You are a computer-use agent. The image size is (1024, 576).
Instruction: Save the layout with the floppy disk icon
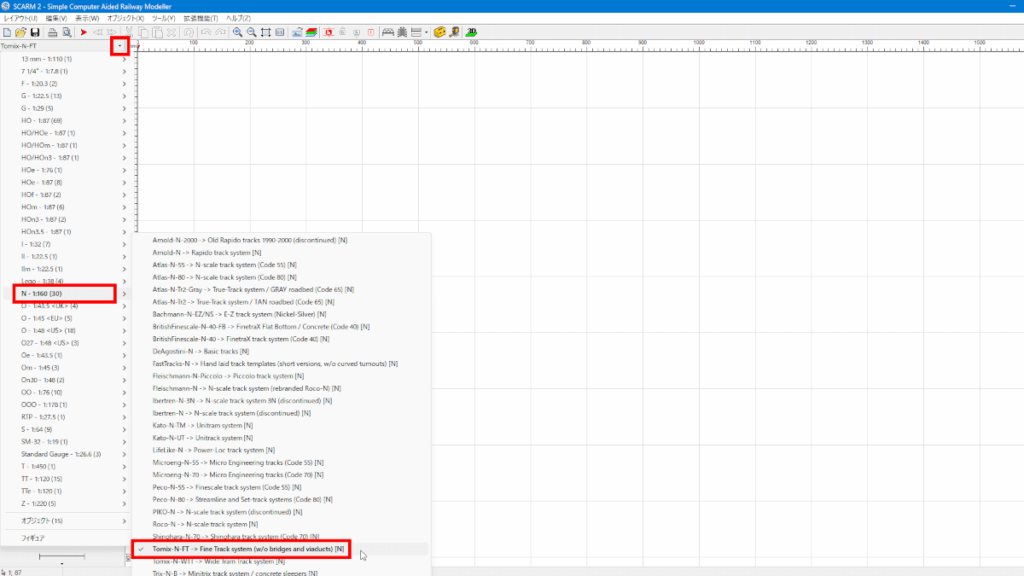(35, 32)
